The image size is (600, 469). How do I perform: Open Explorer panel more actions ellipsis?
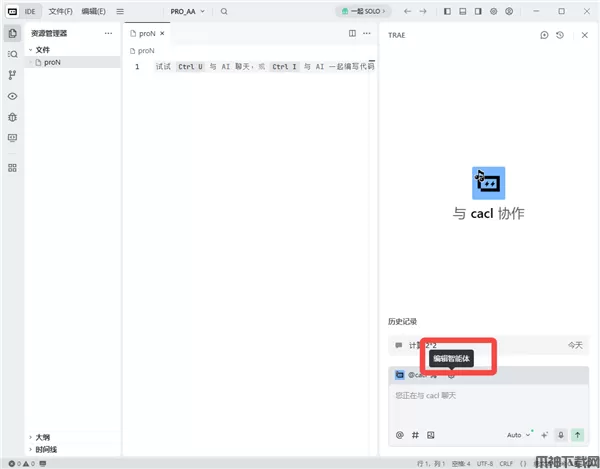(x=108, y=33)
